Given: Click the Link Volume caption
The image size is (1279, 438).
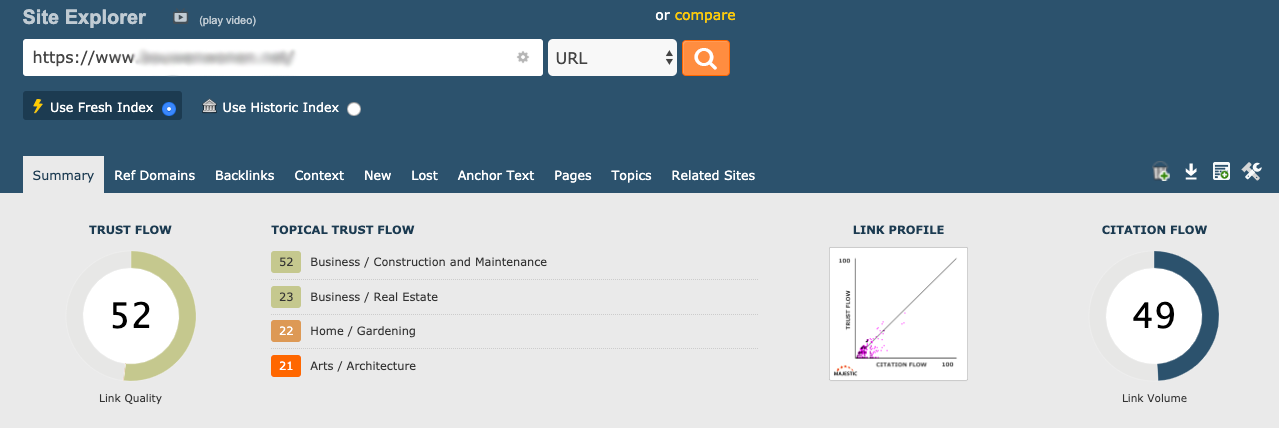Looking at the screenshot, I should [1154, 399].
